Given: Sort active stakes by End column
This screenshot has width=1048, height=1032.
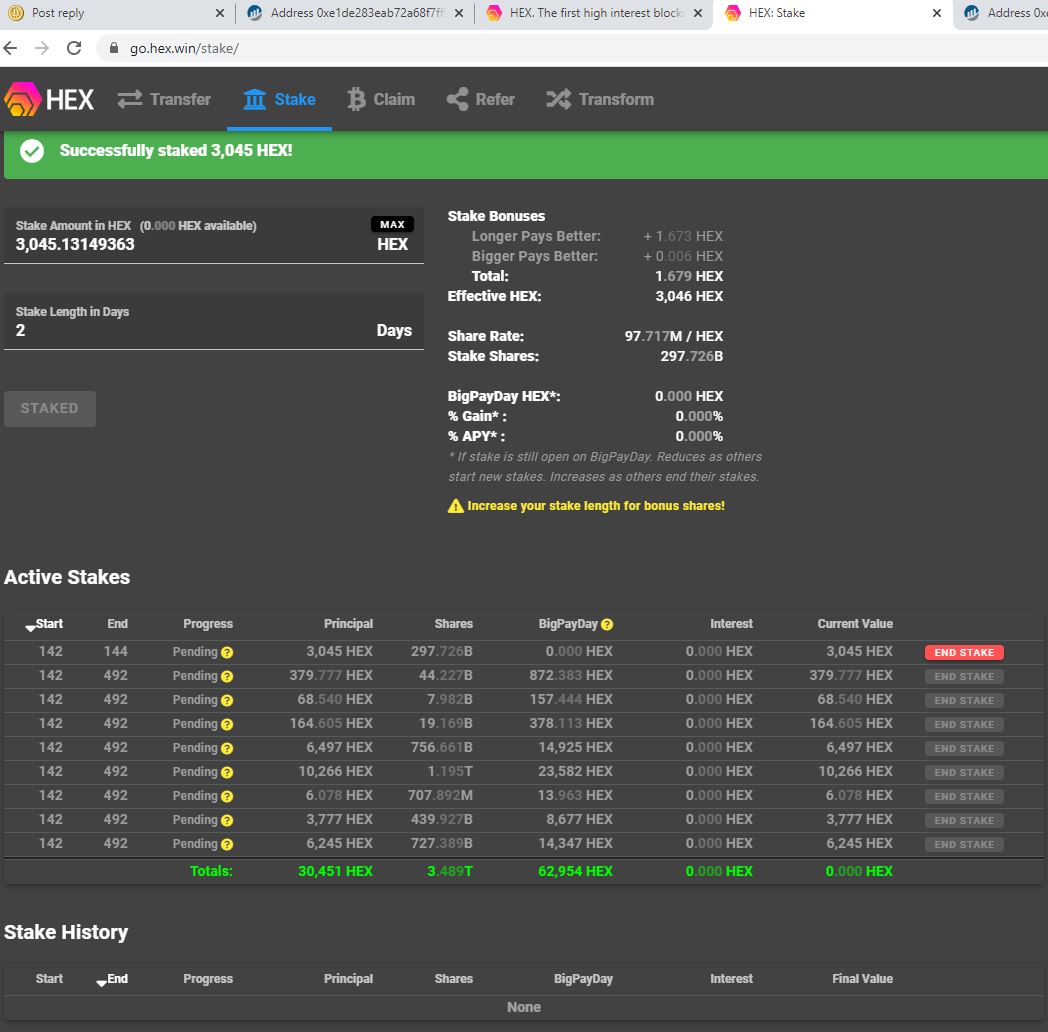Looking at the screenshot, I should tap(117, 624).
